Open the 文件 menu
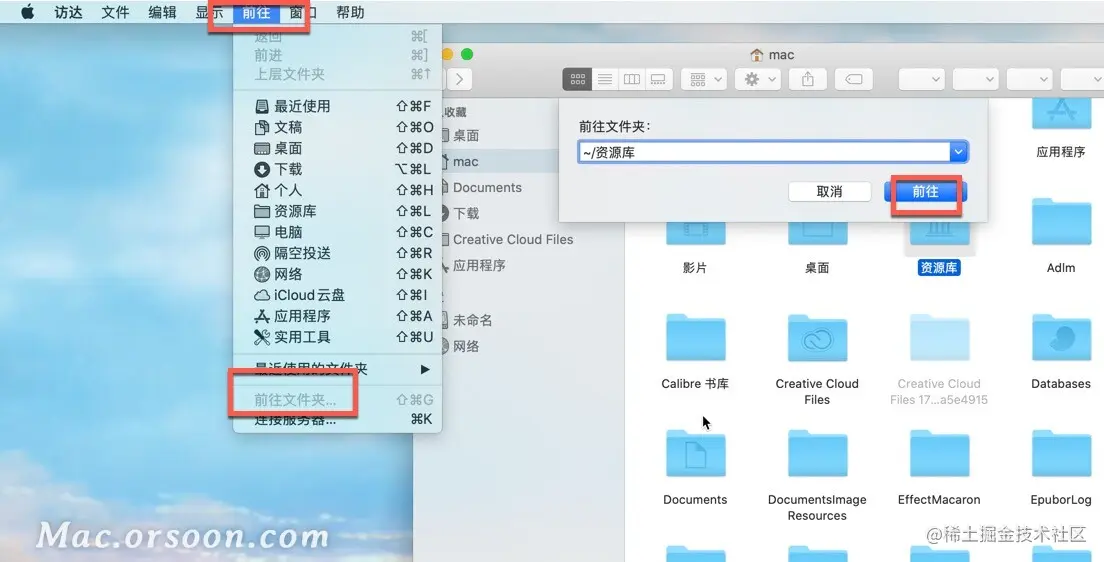 click(115, 12)
